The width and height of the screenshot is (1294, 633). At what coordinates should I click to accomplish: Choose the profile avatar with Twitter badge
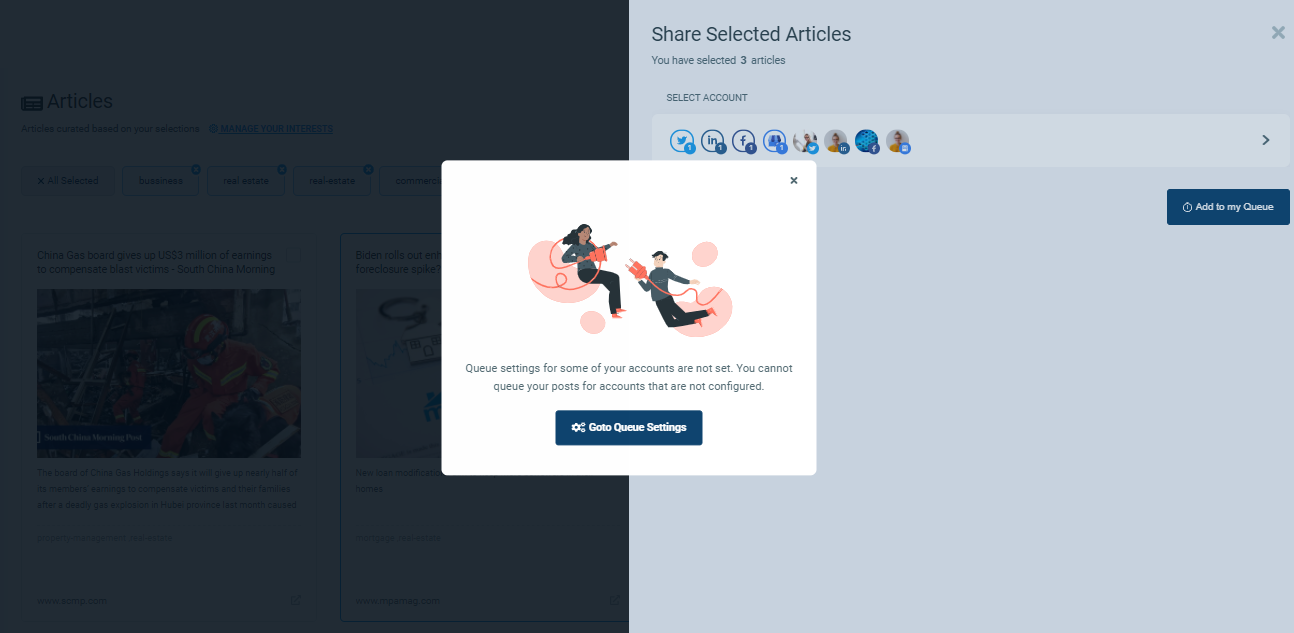pyautogui.click(x=806, y=141)
